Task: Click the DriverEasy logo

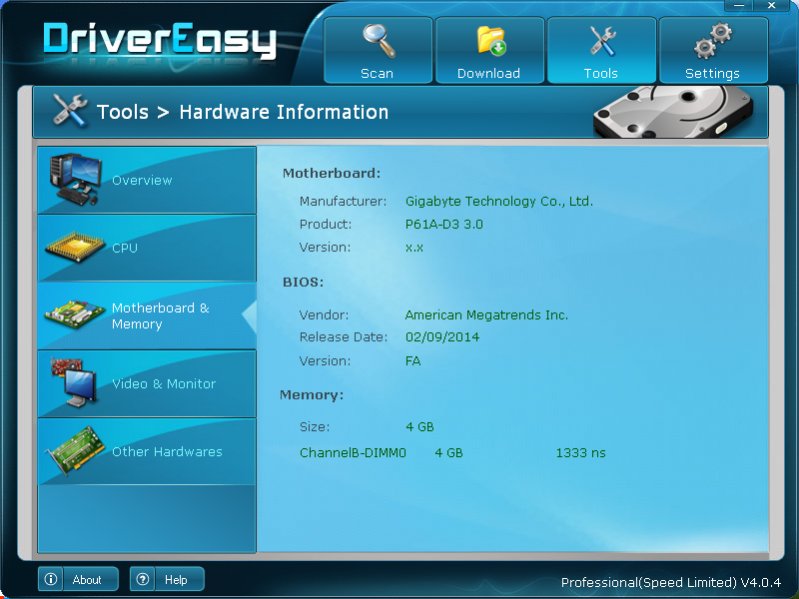Action: [160, 40]
